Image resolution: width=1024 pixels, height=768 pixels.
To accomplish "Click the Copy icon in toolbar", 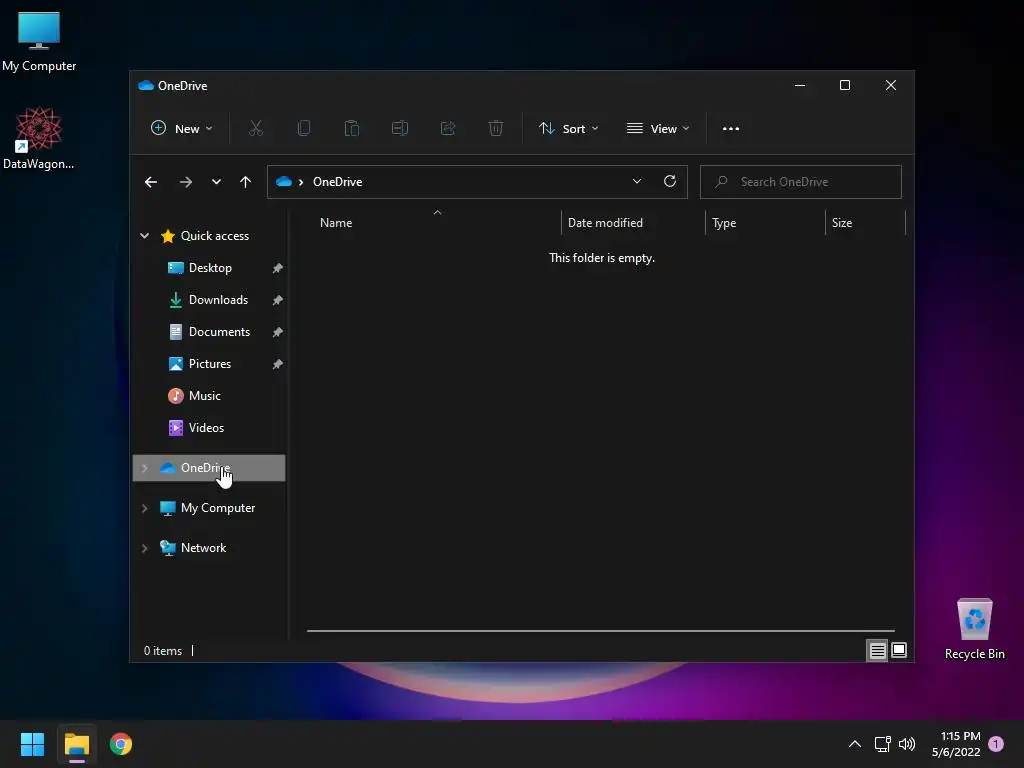I will pyautogui.click(x=304, y=129).
